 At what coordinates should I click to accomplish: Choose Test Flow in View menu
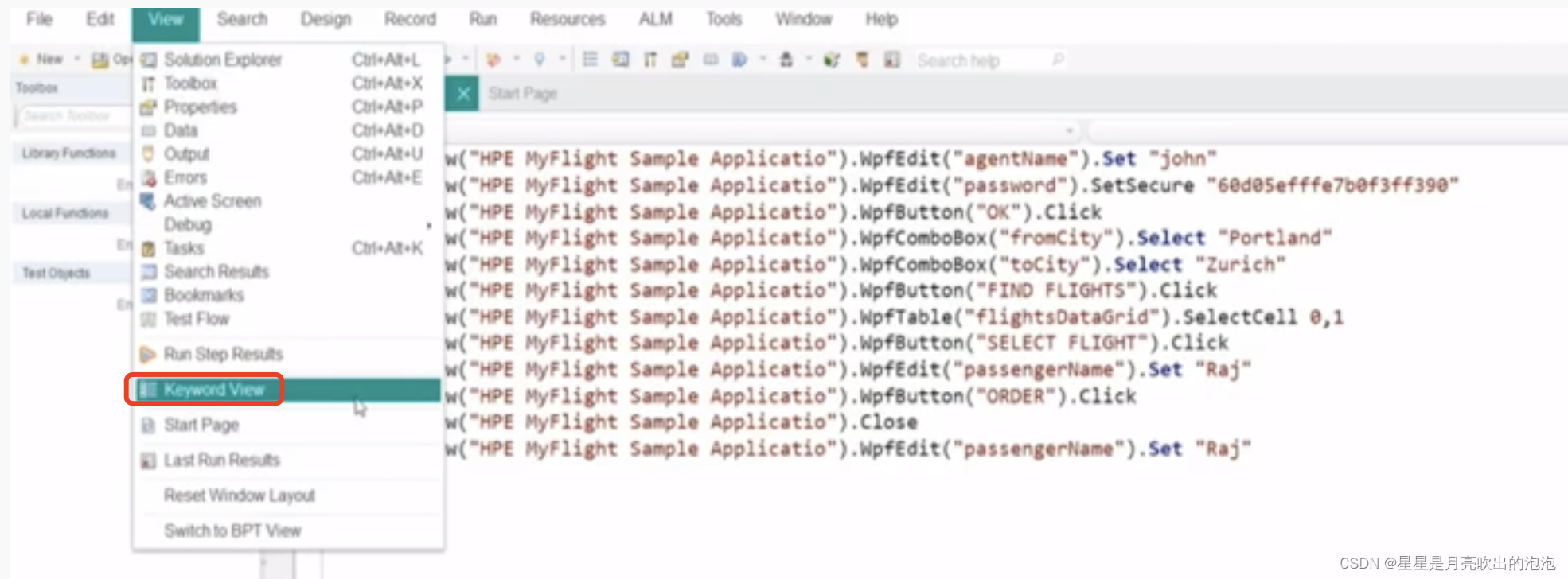tap(287, 319)
